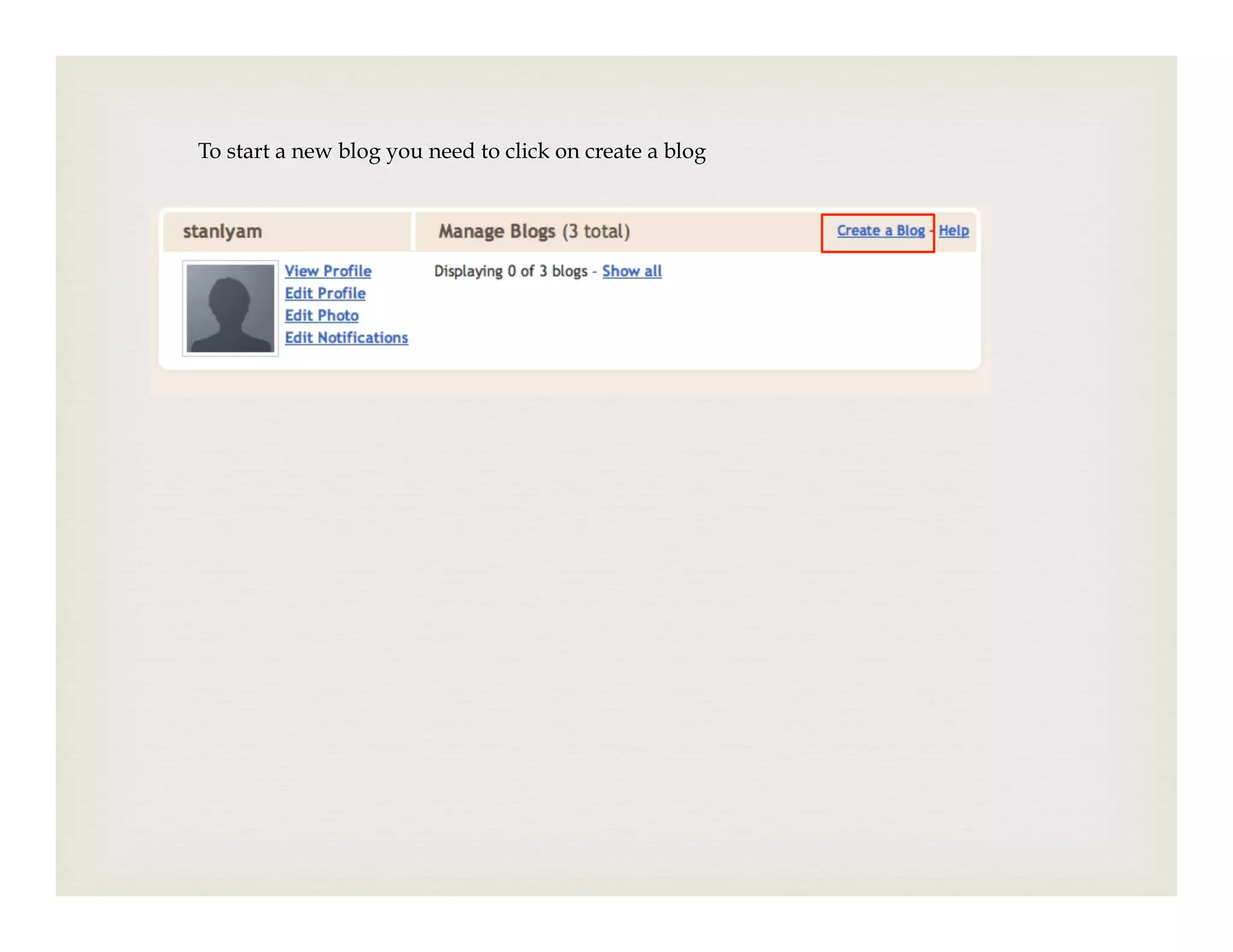Click the Create a Blog link

click(880, 230)
